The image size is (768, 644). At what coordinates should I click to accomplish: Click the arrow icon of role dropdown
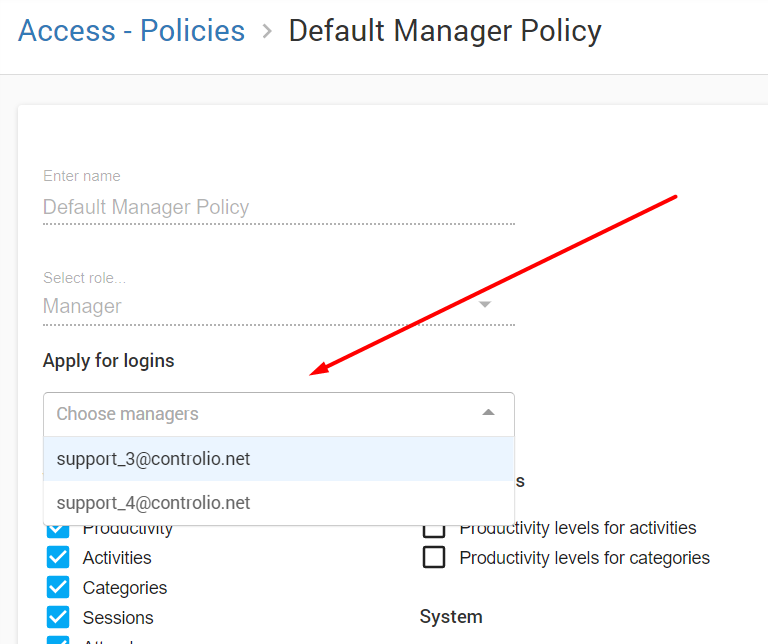pos(485,305)
